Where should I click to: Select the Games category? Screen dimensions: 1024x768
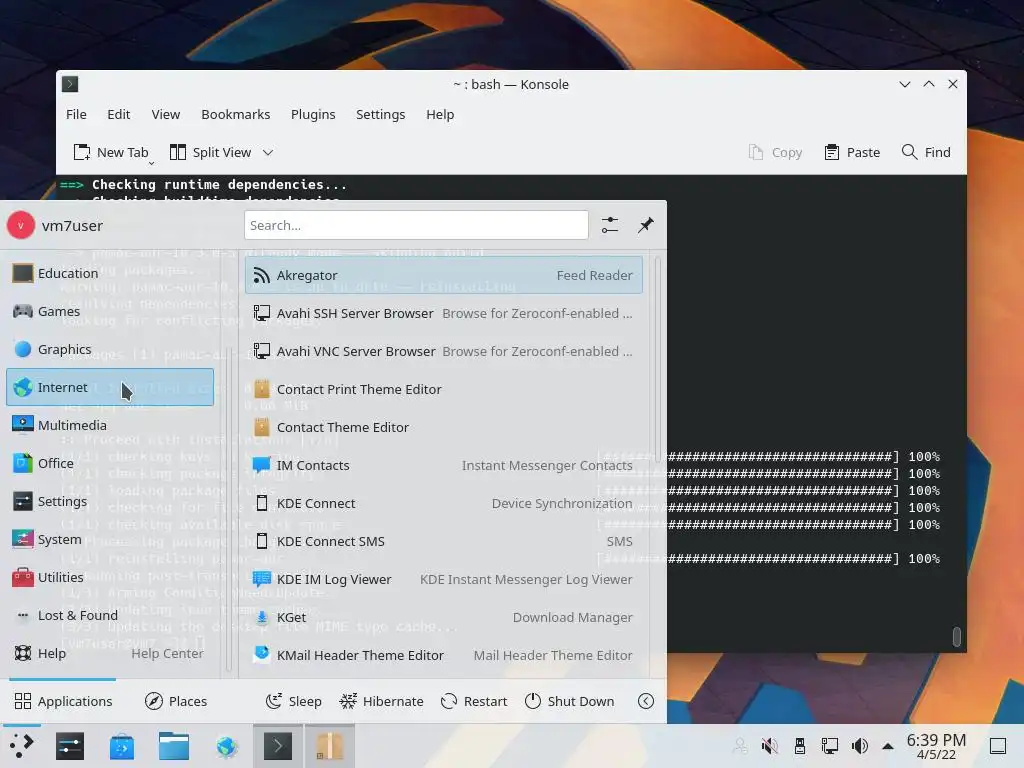pos(110,311)
